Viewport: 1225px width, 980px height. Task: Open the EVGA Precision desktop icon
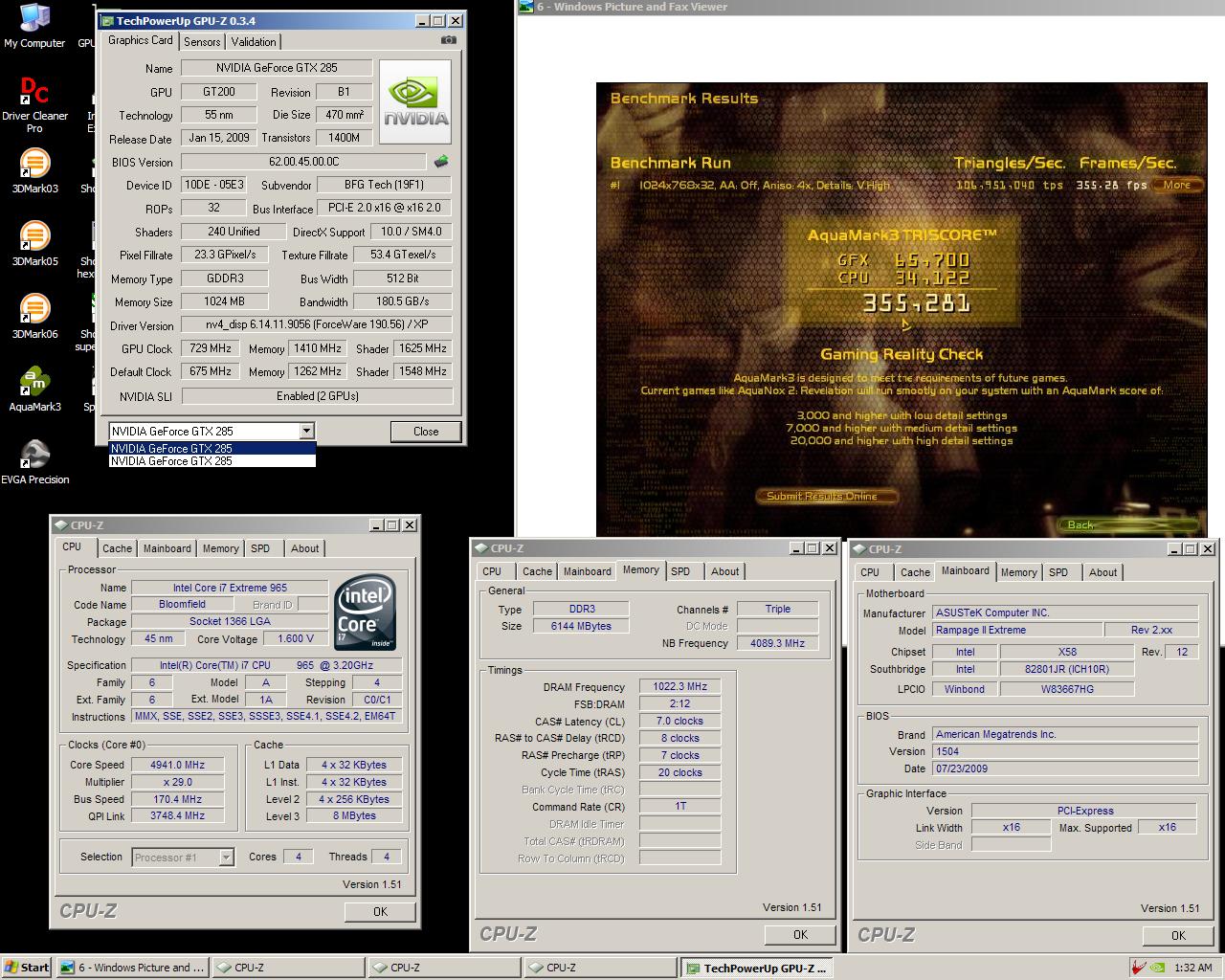34,461
